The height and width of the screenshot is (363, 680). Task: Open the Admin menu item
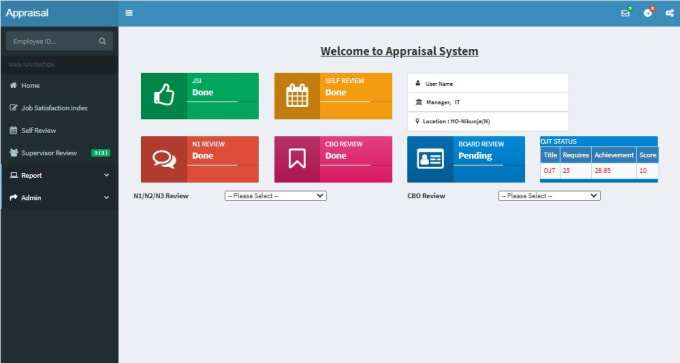(x=59, y=197)
